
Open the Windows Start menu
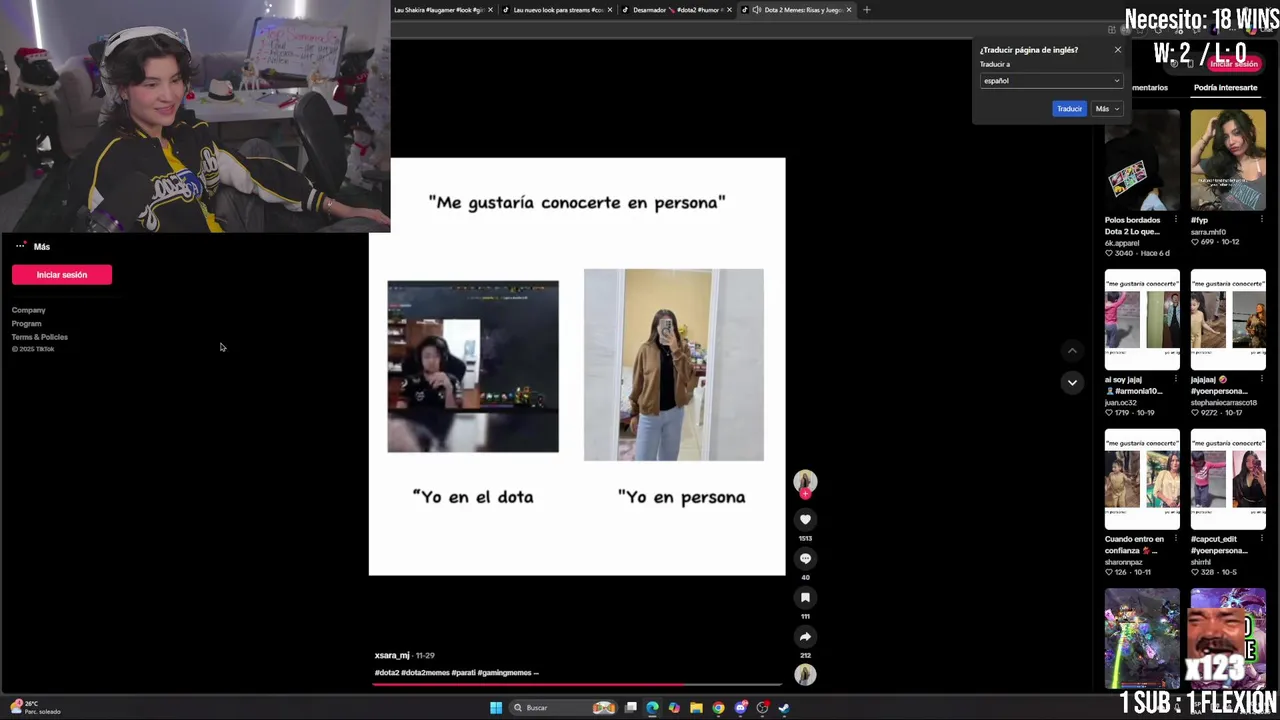tap(496, 708)
